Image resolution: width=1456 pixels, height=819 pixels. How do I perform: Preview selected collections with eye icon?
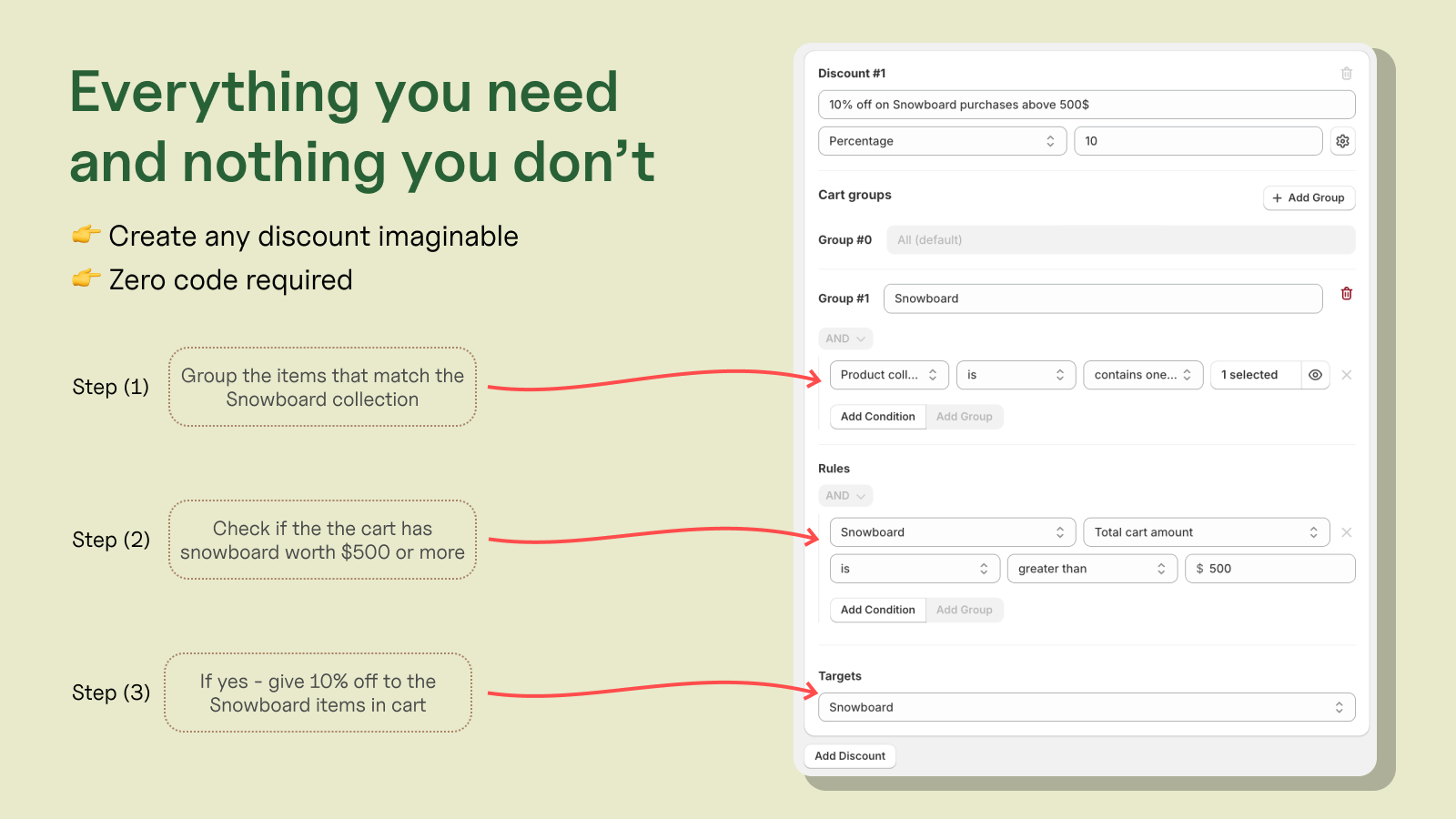(x=1315, y=375)
